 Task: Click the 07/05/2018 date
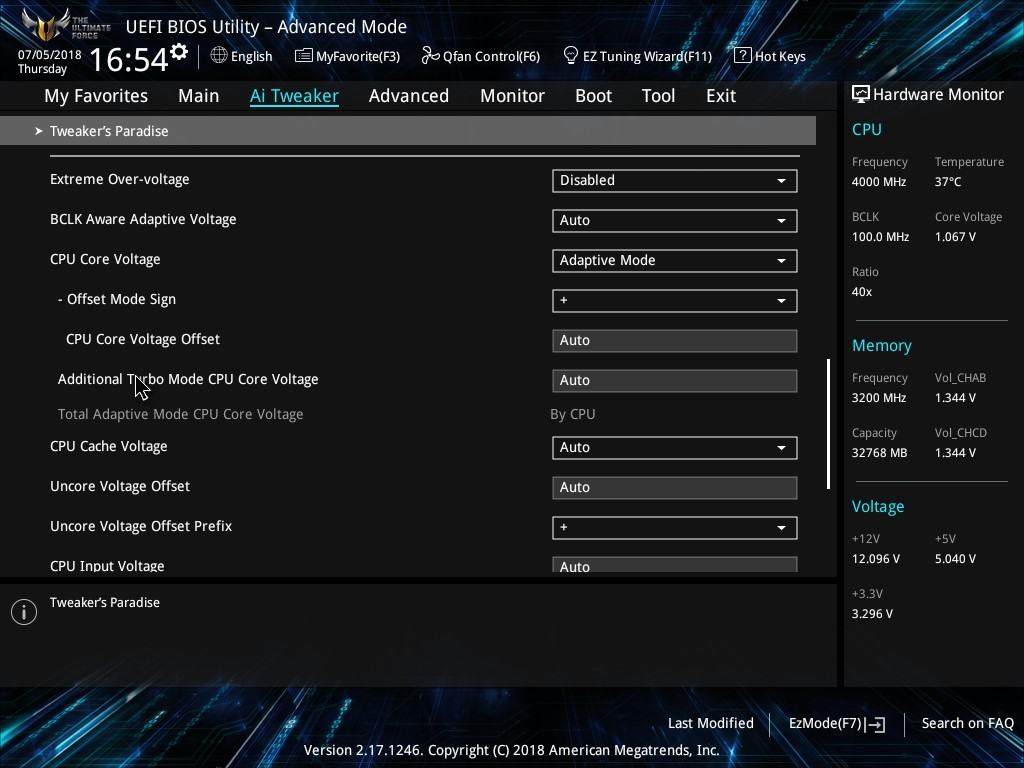(x=50, y=55)
